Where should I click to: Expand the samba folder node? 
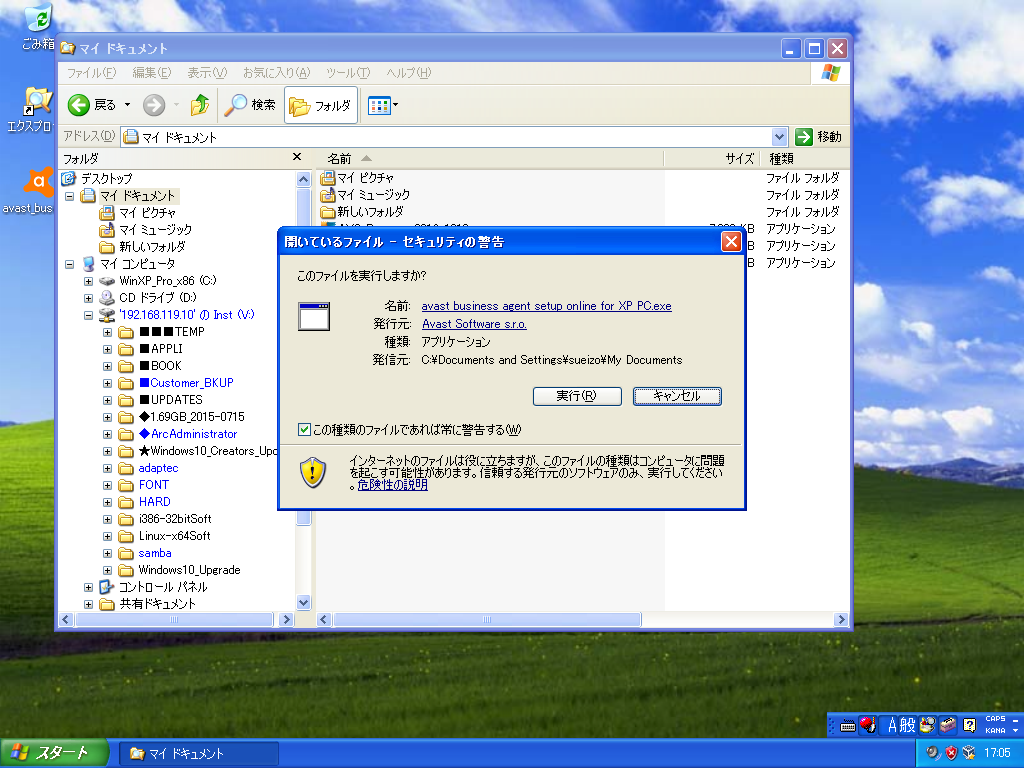pos(107,552)
